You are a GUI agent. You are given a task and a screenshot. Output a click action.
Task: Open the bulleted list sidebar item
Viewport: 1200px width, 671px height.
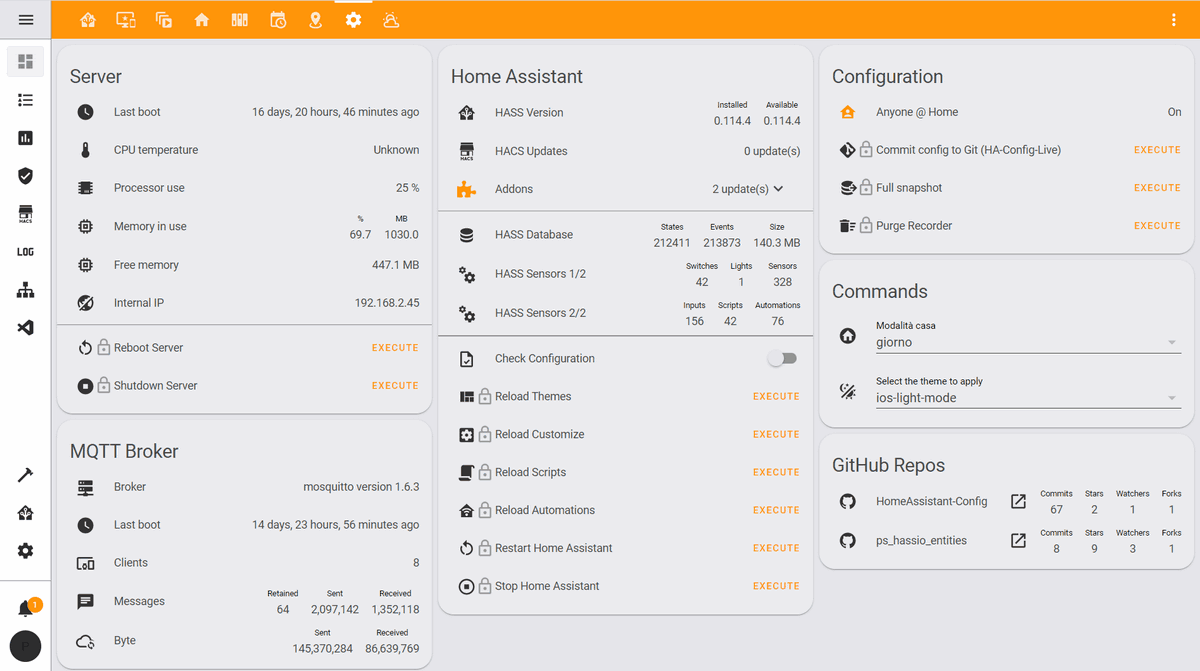tap(26, 100)
